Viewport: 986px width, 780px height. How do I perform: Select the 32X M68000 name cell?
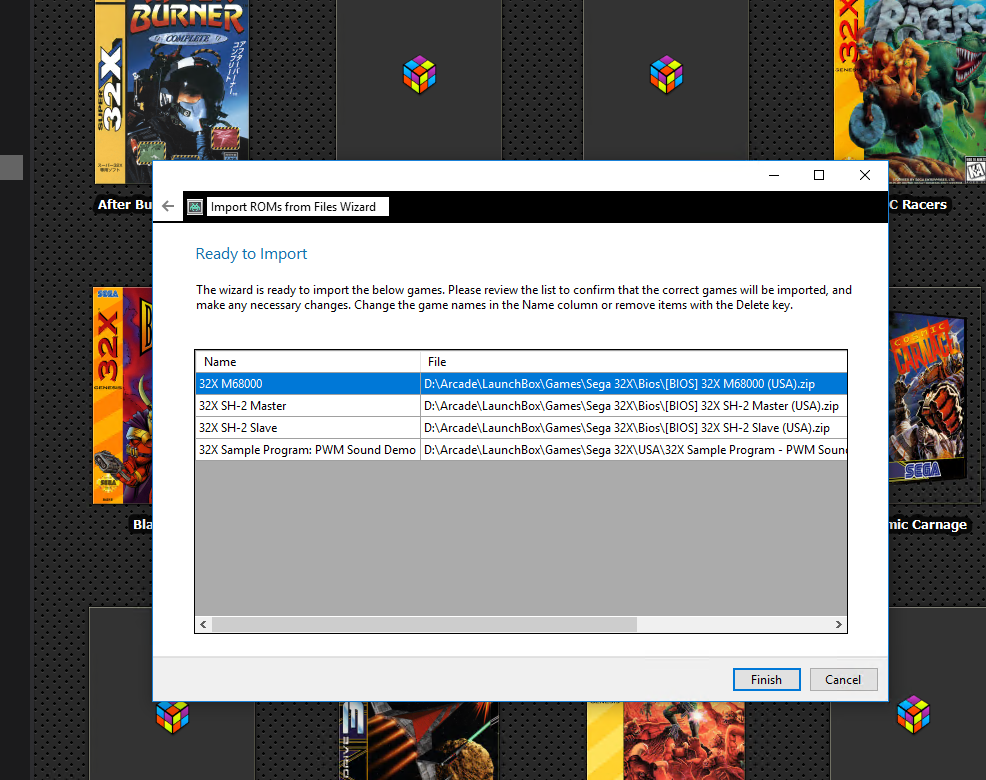(x=307, y=384)
